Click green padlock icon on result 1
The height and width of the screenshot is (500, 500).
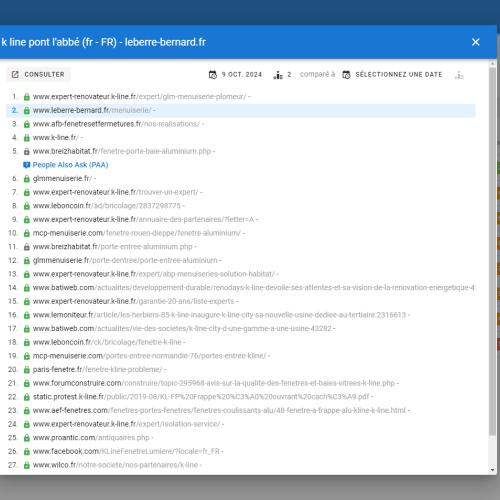(x=27, y=97)
